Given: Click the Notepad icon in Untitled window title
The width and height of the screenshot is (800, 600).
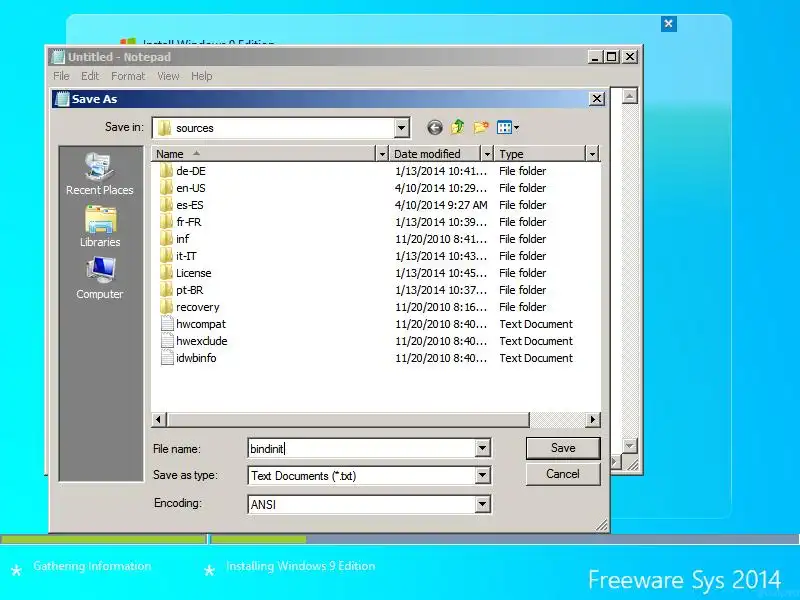Looking at the screenshot, I should point(59,57).
